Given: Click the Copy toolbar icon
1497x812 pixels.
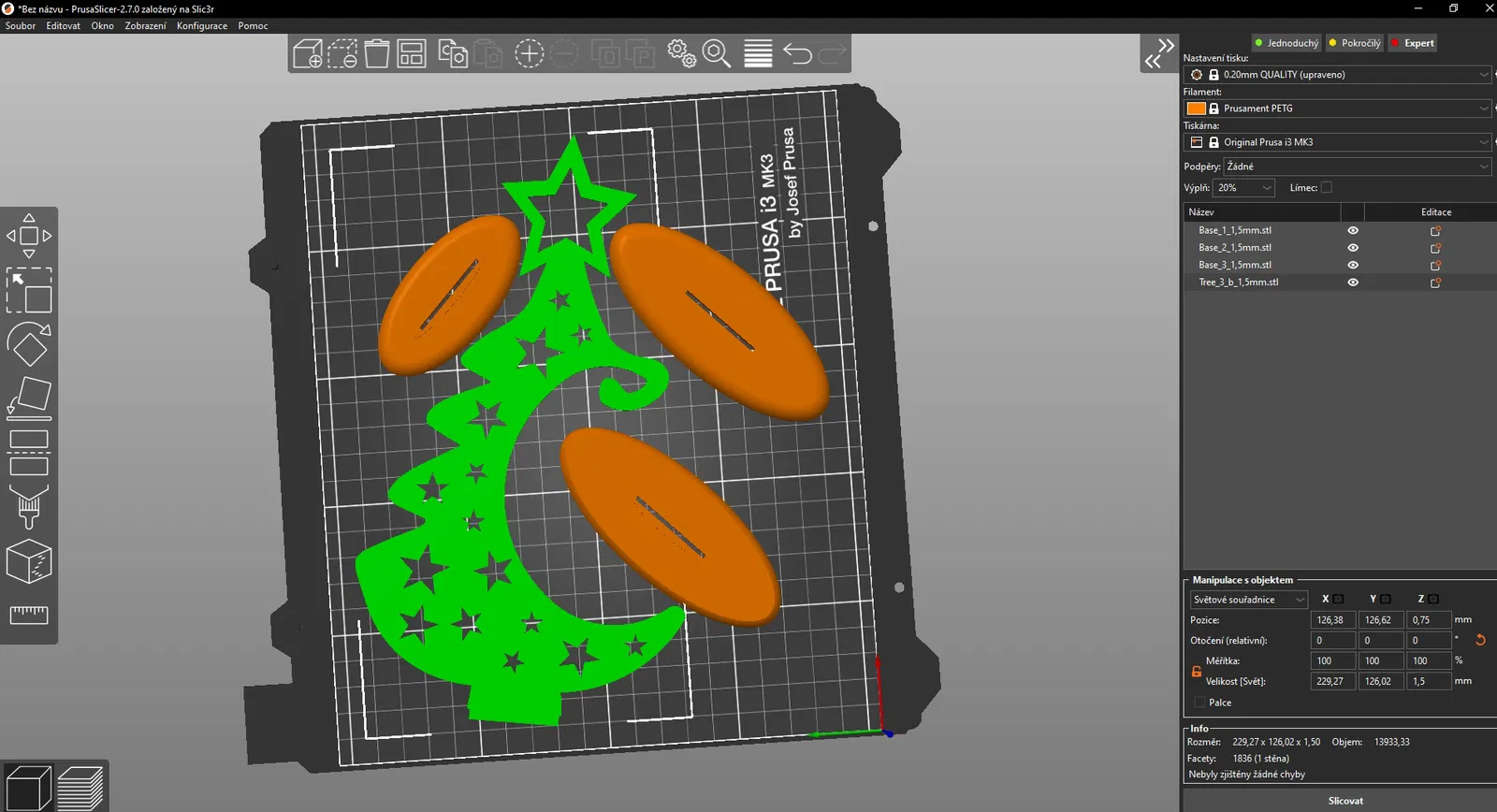Looking at the screenshot, I should tap(453, 53).
